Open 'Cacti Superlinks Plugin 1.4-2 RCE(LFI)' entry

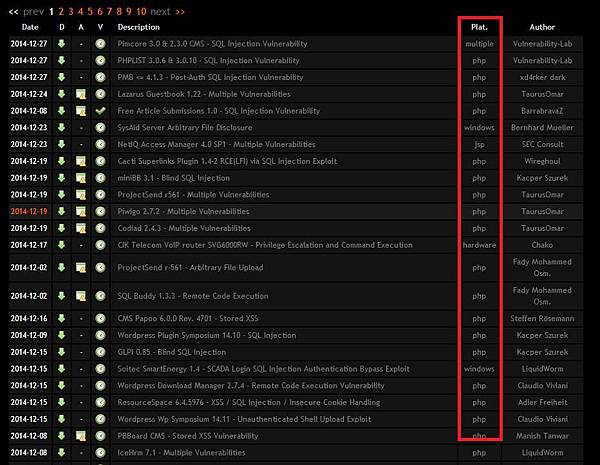coord(227,161)
